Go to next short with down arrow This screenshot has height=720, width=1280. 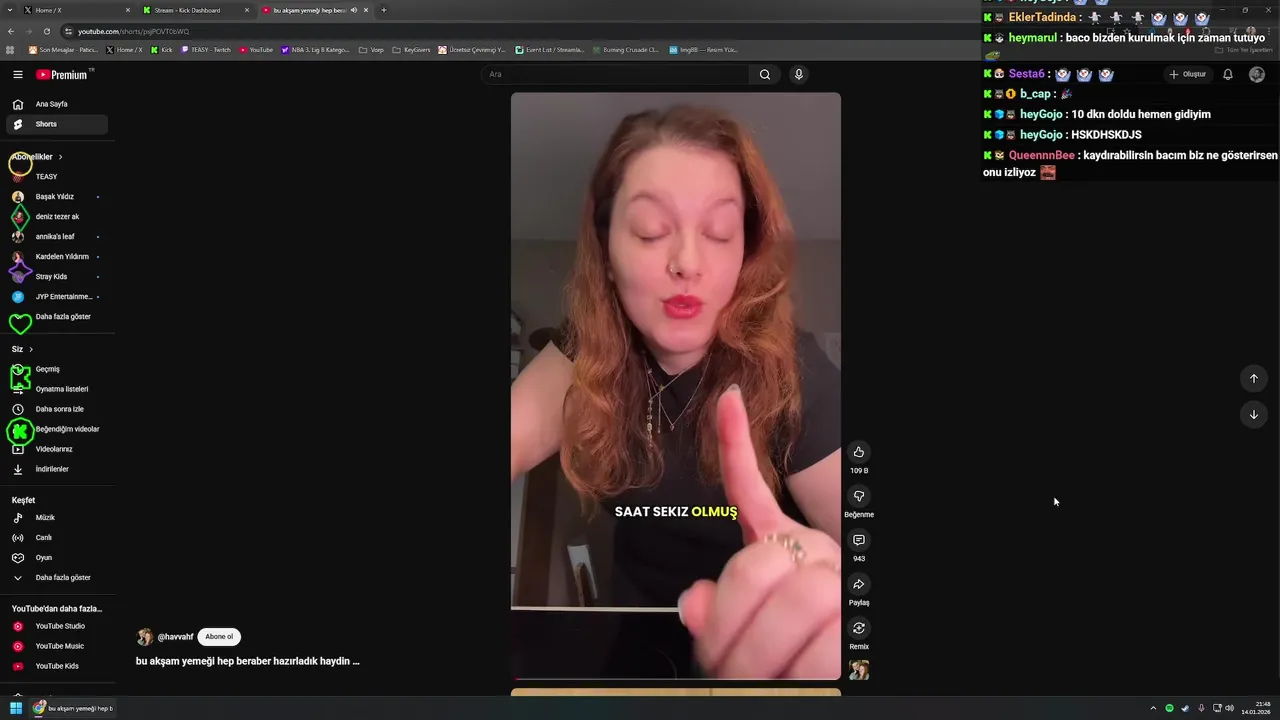[x=1254, y=414]
